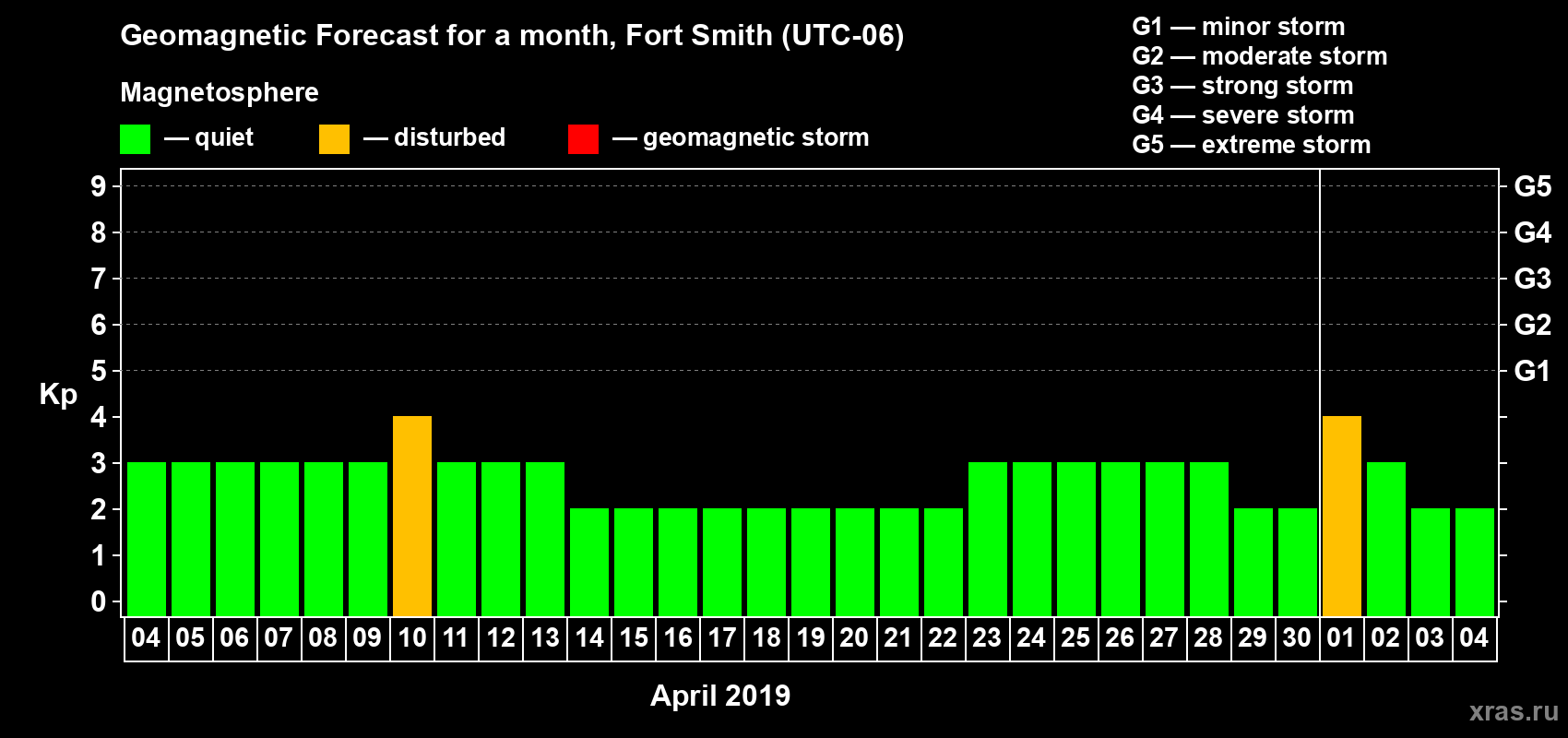The width and height of the screenshot is (1568, 738).
Task: Click the Kp axis value 9
Action: 99,186
